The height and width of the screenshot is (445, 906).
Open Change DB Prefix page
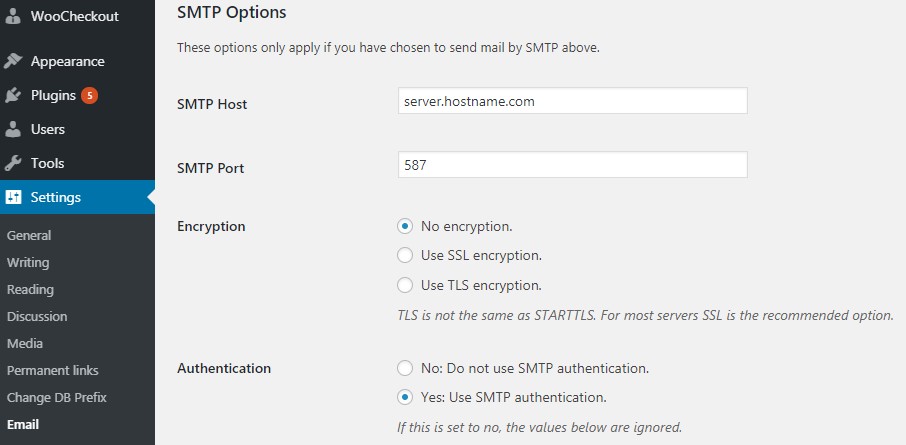[56, 398]
